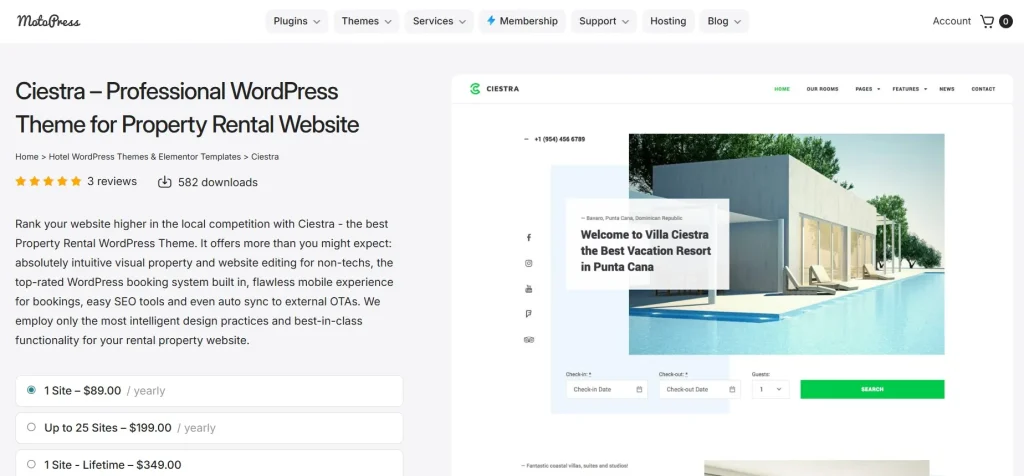Click the TripAdvisor icon in theme preview
This screenshot has height=476, width=1024.
[529, 340]
